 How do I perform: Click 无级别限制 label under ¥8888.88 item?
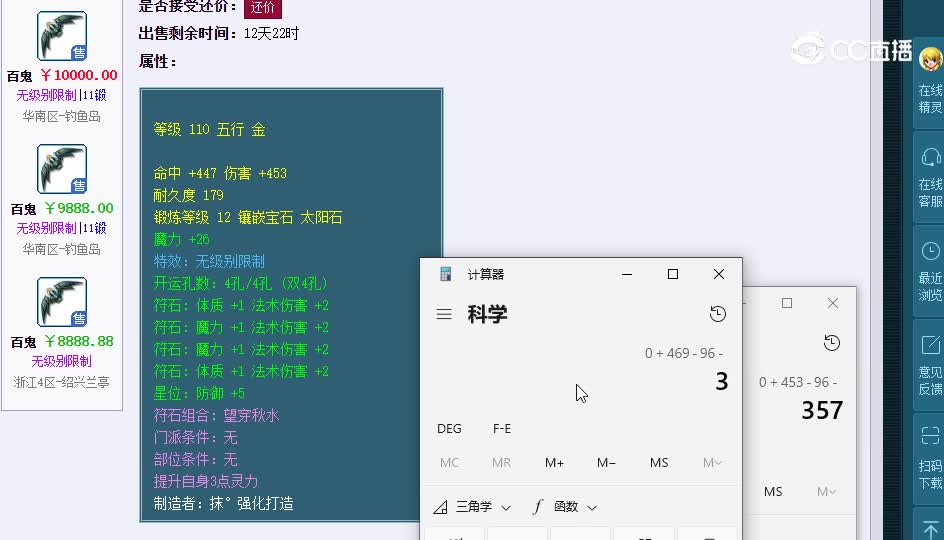pyautogui.click(x=61, y=361)
